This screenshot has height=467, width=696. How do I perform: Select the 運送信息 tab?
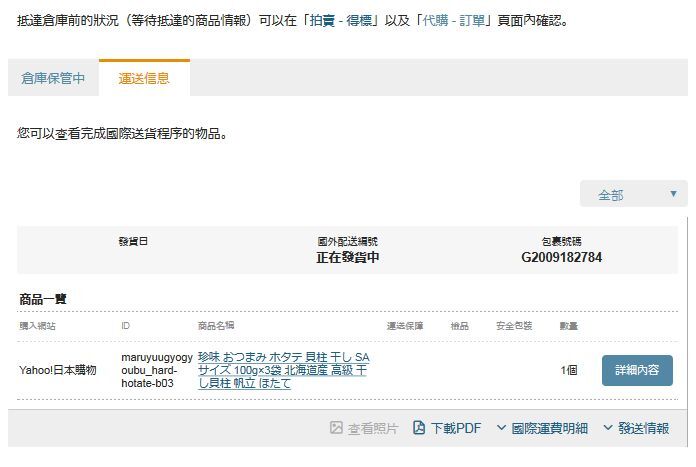[144, 78]
